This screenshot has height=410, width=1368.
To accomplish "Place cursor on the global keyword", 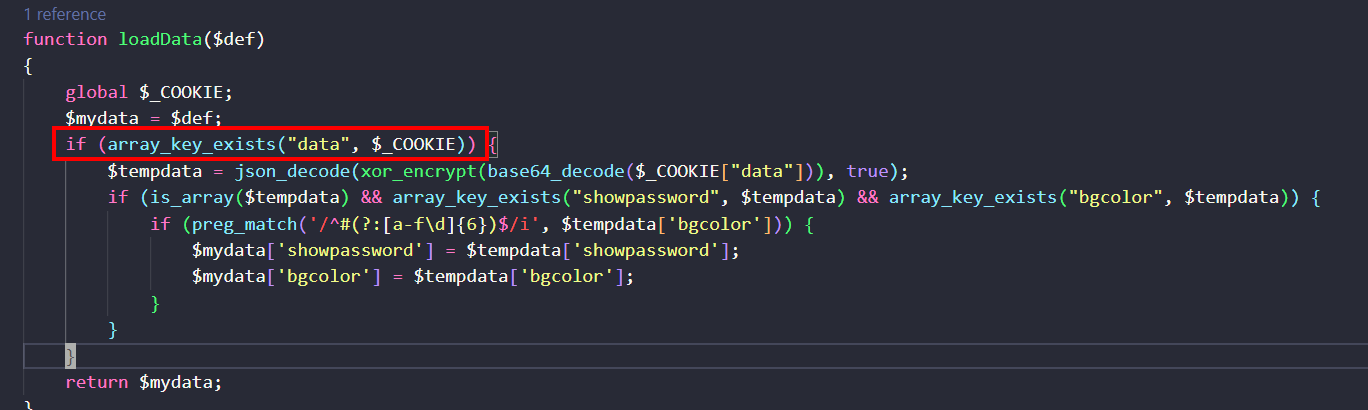I will (x=96, y=92).
